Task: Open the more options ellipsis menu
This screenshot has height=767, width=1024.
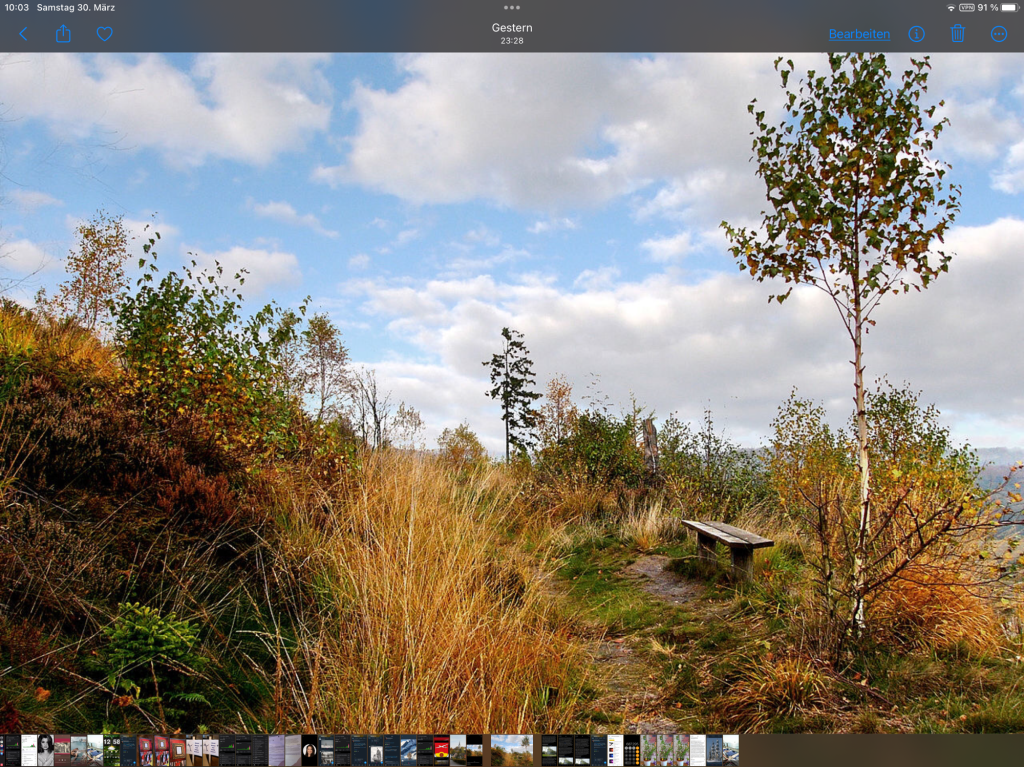Action: (x=998, y=34)
